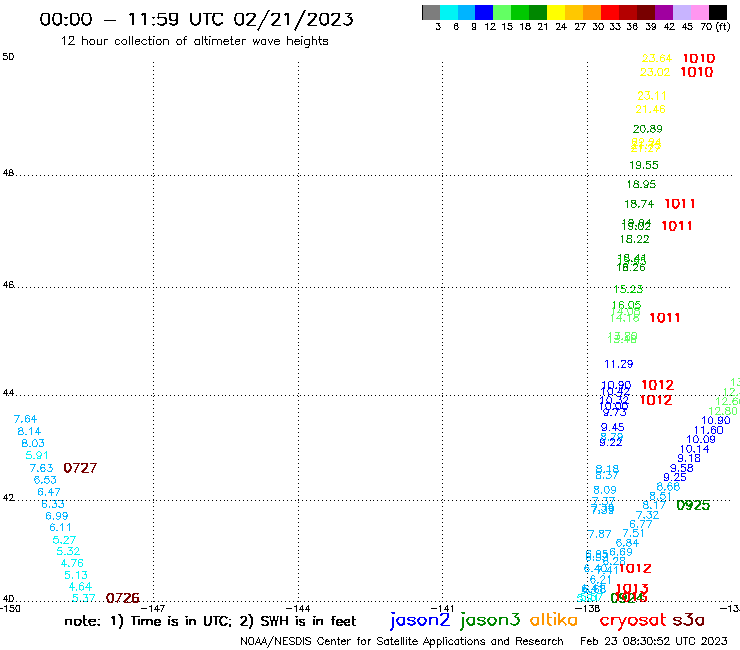This screenshot has height=650, width=740.
Task: Click the legend label '70 (ft)'
Action: coord(715,27)
